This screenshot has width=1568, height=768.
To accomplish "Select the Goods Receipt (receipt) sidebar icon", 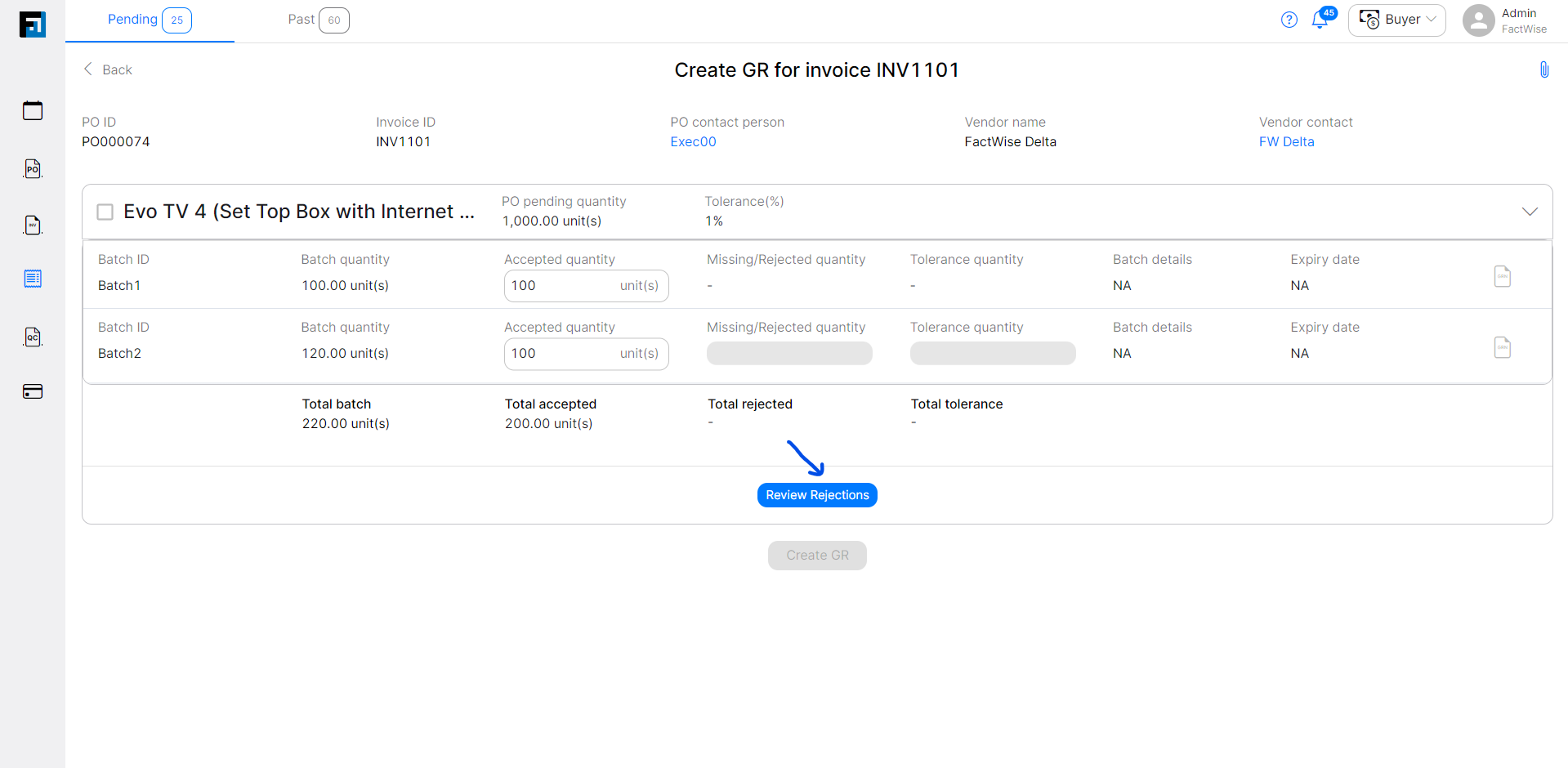I will 32,279.
